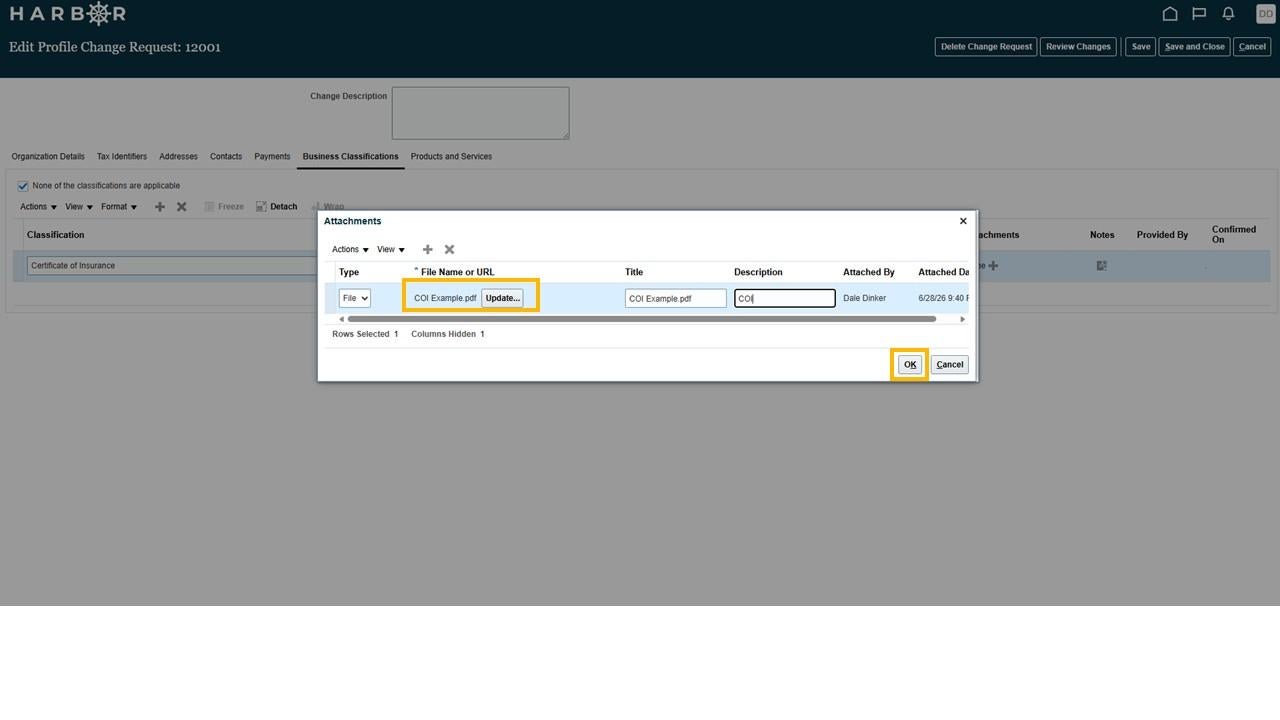1280x720 pixels.
Task: Click Save and Close button
Action: pos(1195,47)
